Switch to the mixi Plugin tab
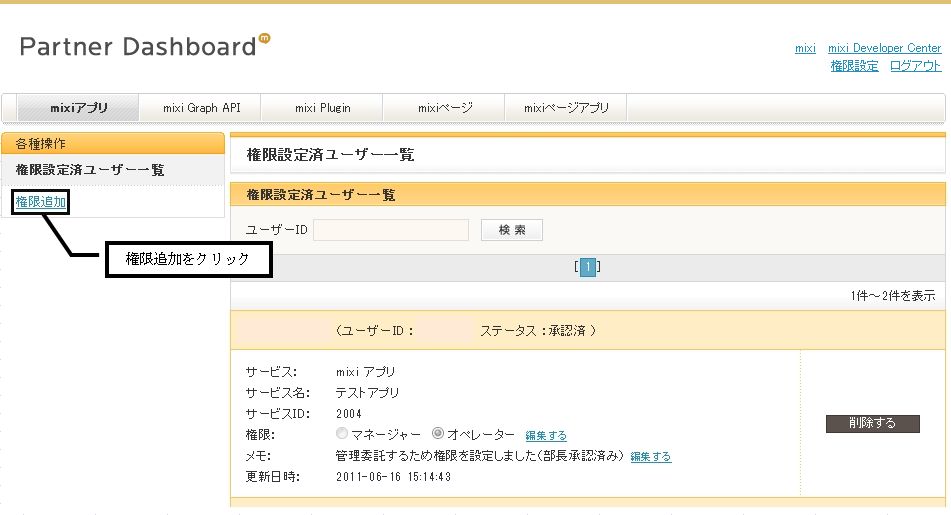The image size is (951, 515). point(323,108)
